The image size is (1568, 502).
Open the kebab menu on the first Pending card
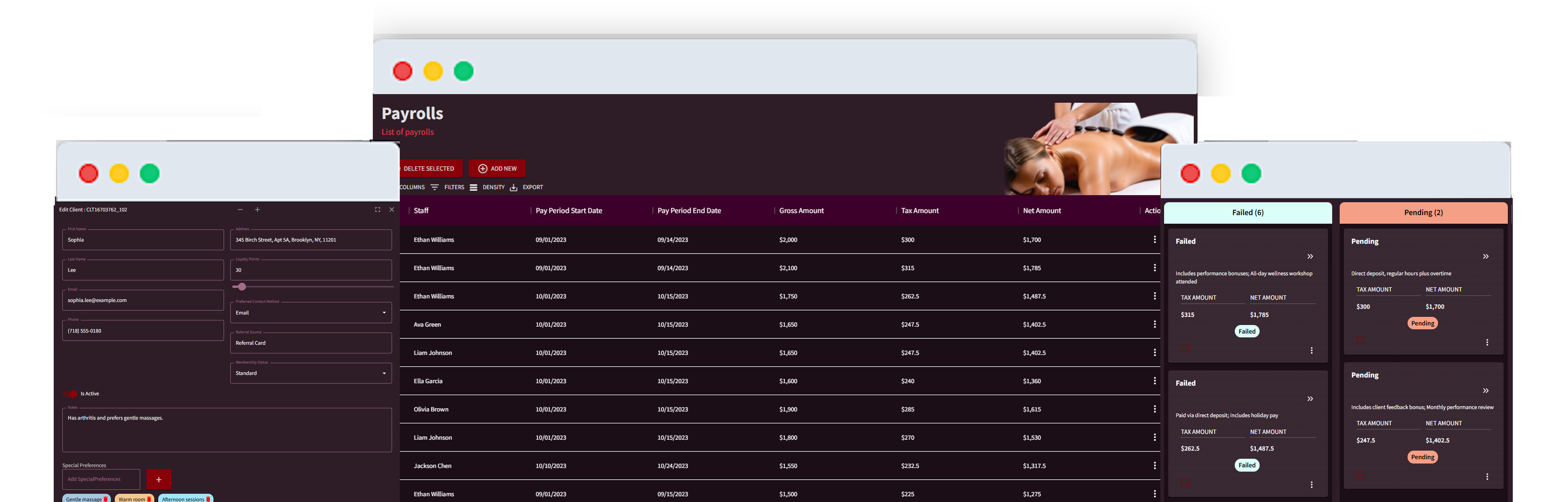click(1488, 342)
